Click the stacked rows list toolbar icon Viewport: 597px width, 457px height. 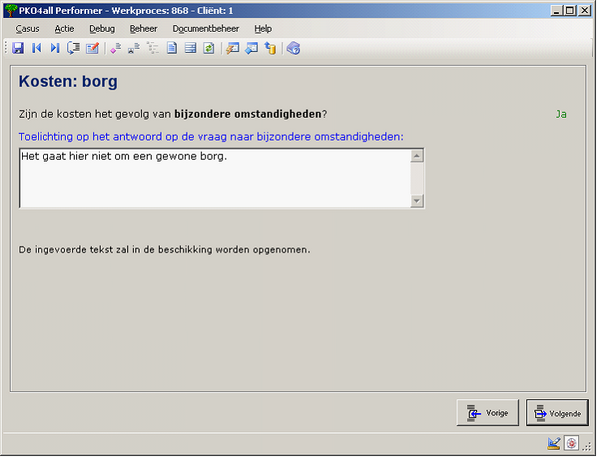pyautogui.click(x=190, y=48)
